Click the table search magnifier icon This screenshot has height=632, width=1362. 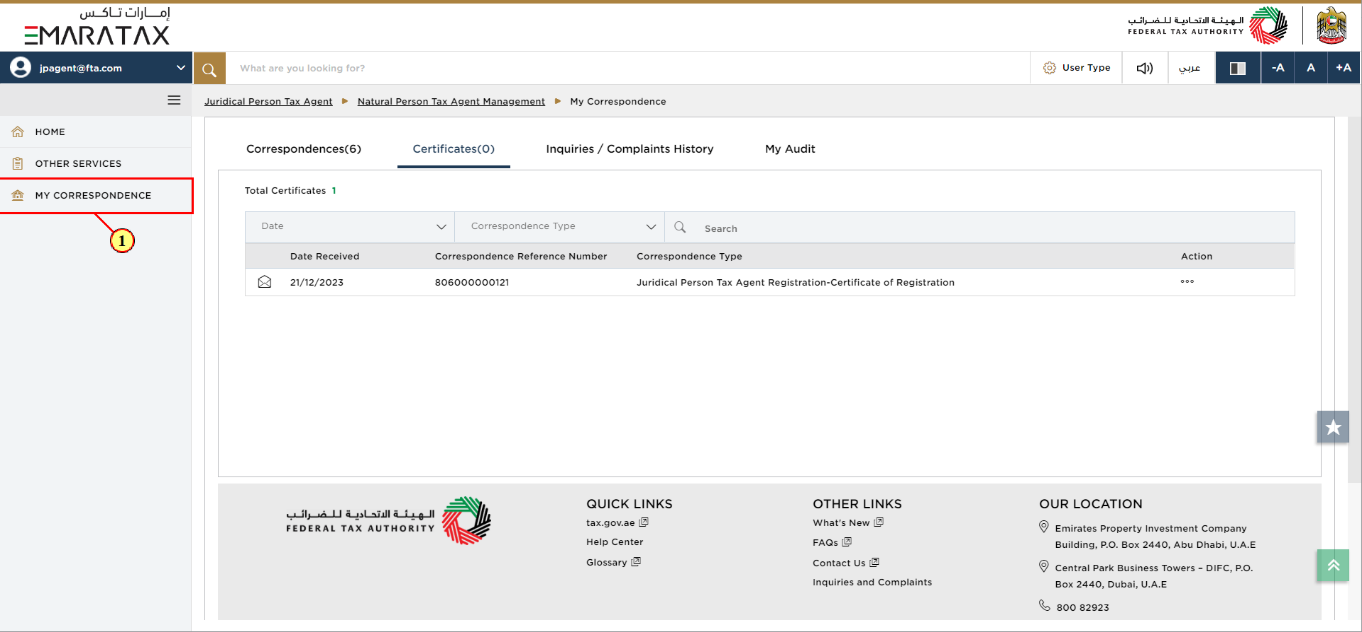point(680,227)
